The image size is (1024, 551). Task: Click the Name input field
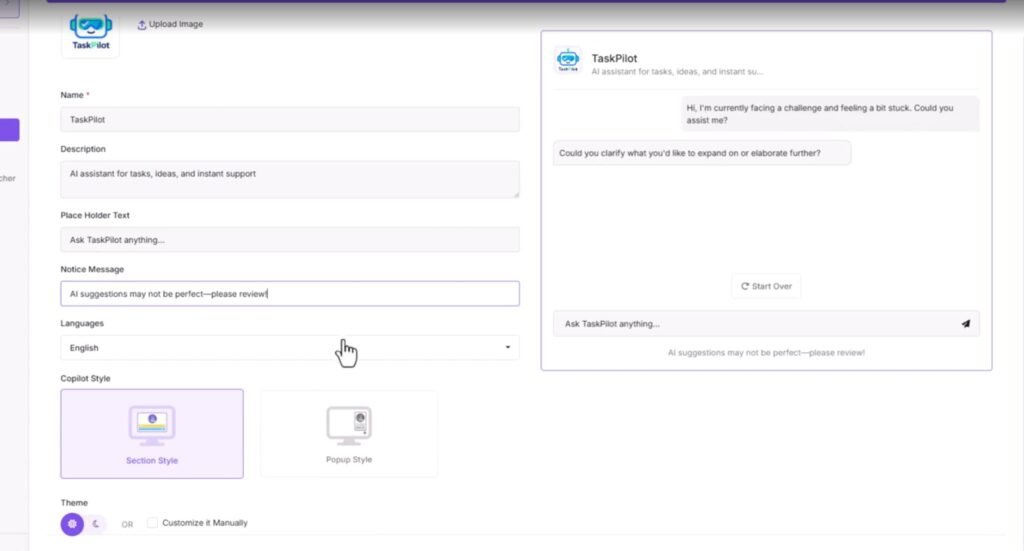(289, 119)
